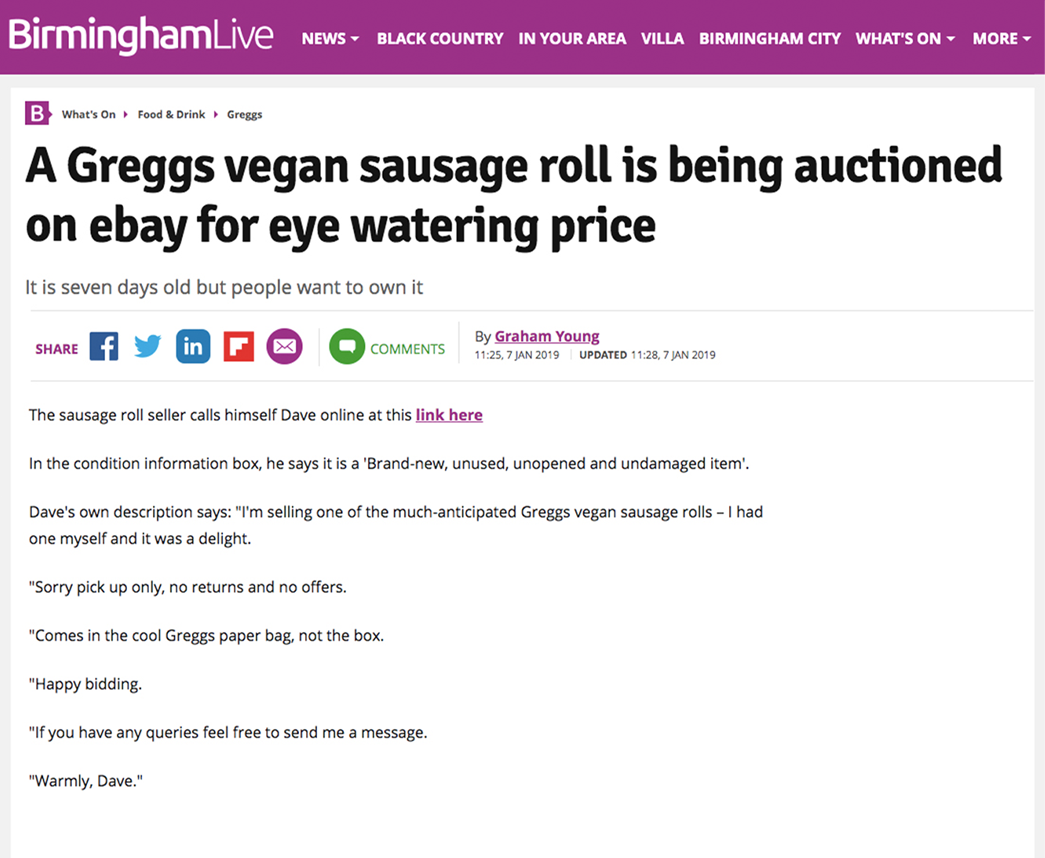Image resolution: width=1045 pixels, height=858 pixels.
Task: Go to the Birmingham City section
Action: [x=770, y=38]
